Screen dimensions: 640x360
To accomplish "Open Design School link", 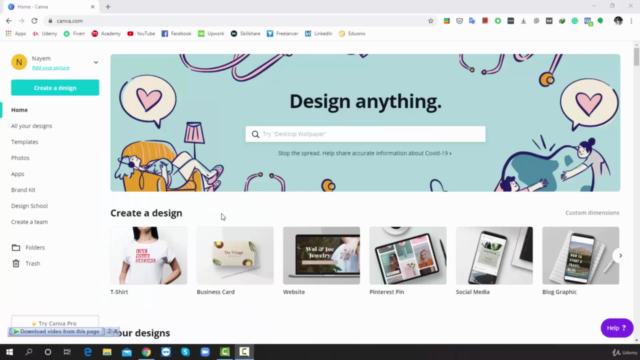I will [29, 206].
